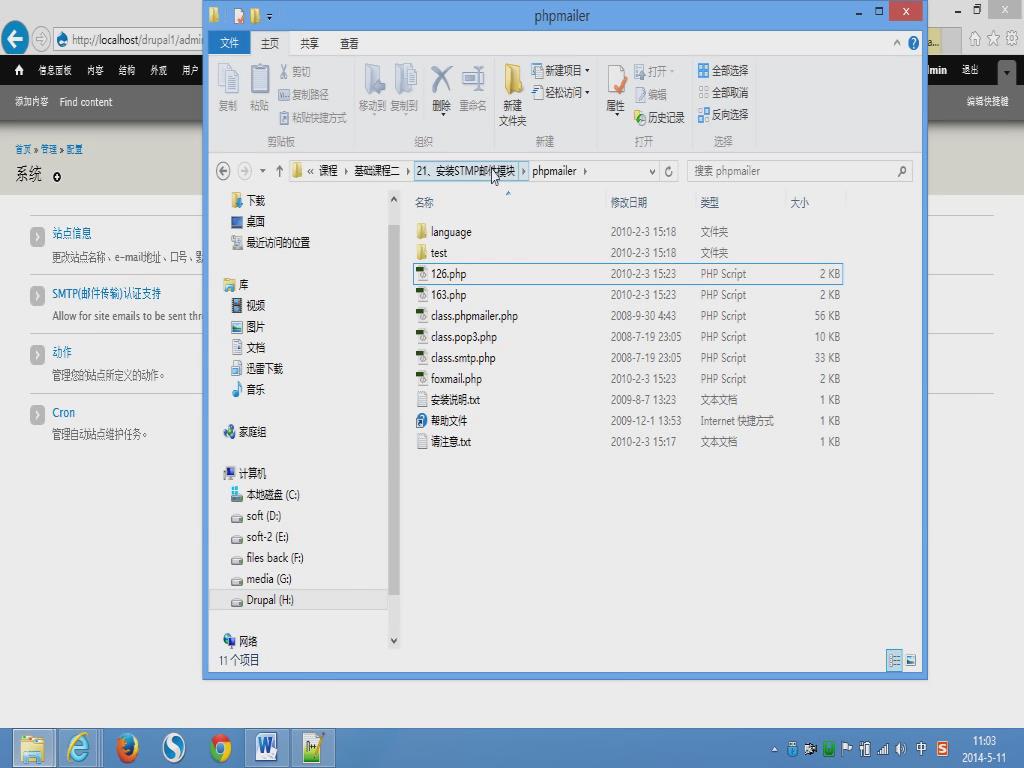Select the 安装说明.txt file
Viewport: 1024px width, 768px height.
click(x=455, y=400)
